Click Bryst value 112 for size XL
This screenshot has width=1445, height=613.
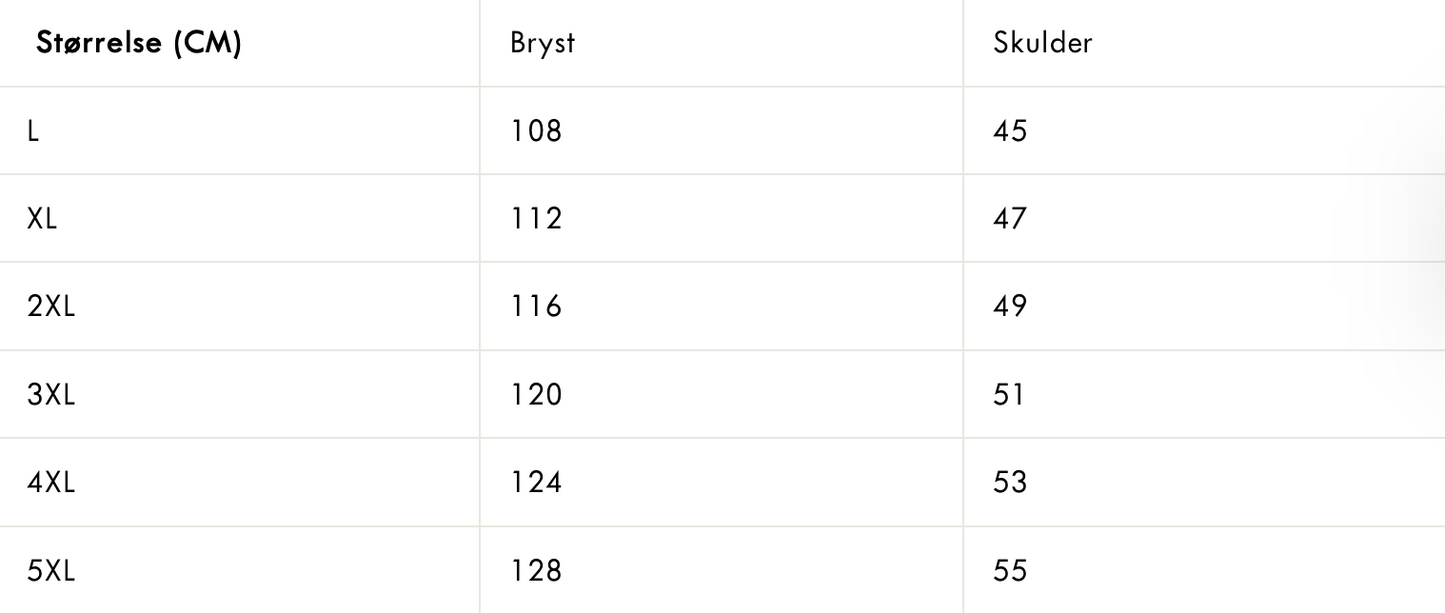[x=536, y=219]
